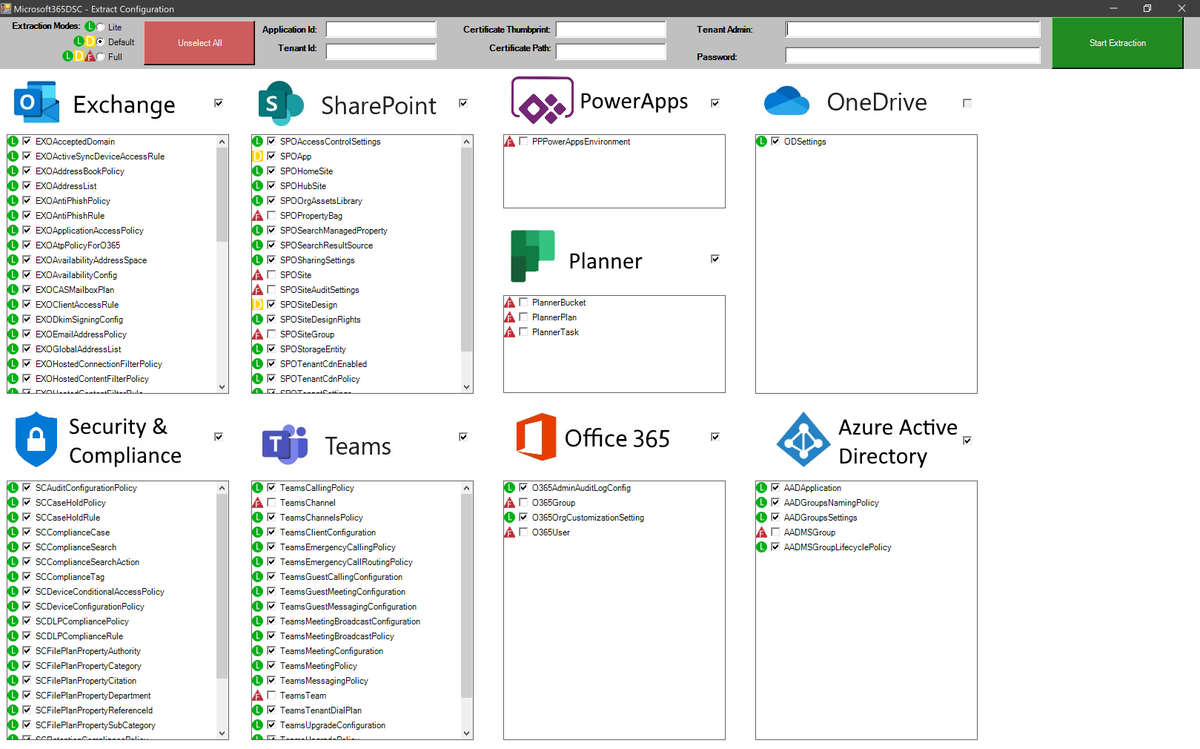Click the red F icon beside PPPowerAppsEnvironment

point(510,142)
